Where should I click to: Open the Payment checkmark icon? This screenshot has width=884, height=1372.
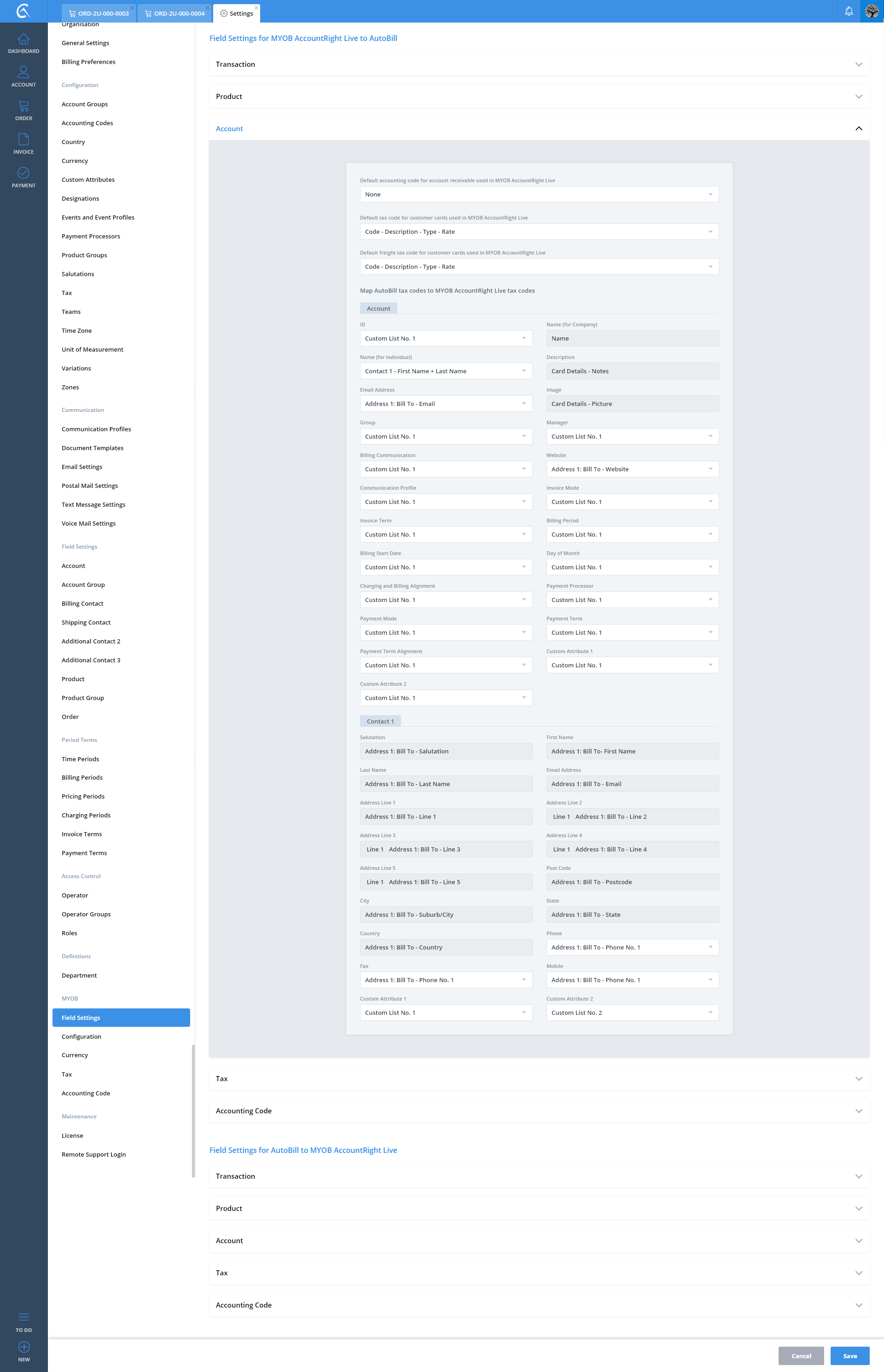pos(23,174)
